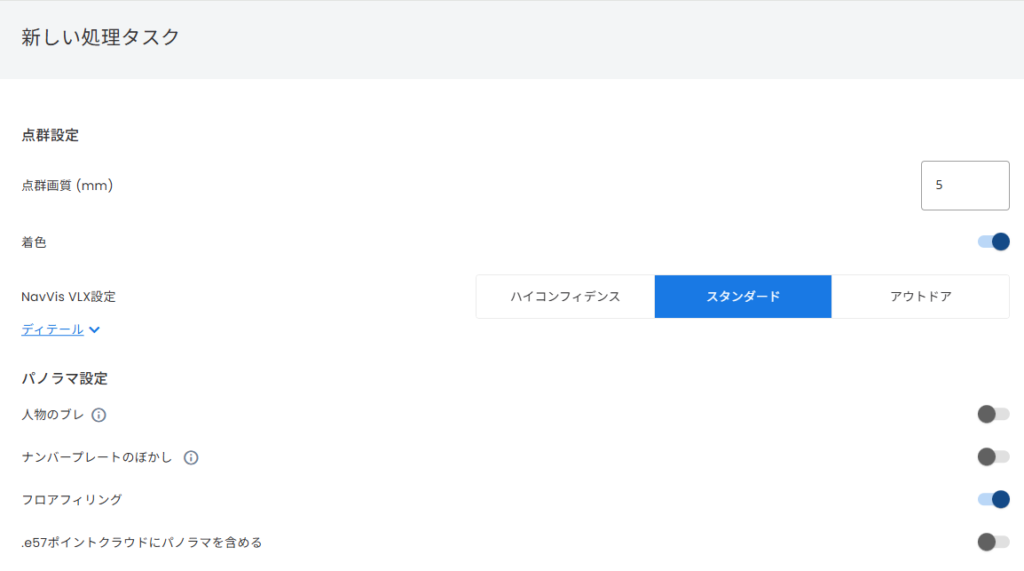1024x571 pixels.
Task: Enable the 人物のブレ toggle
Action: [993, 414]
